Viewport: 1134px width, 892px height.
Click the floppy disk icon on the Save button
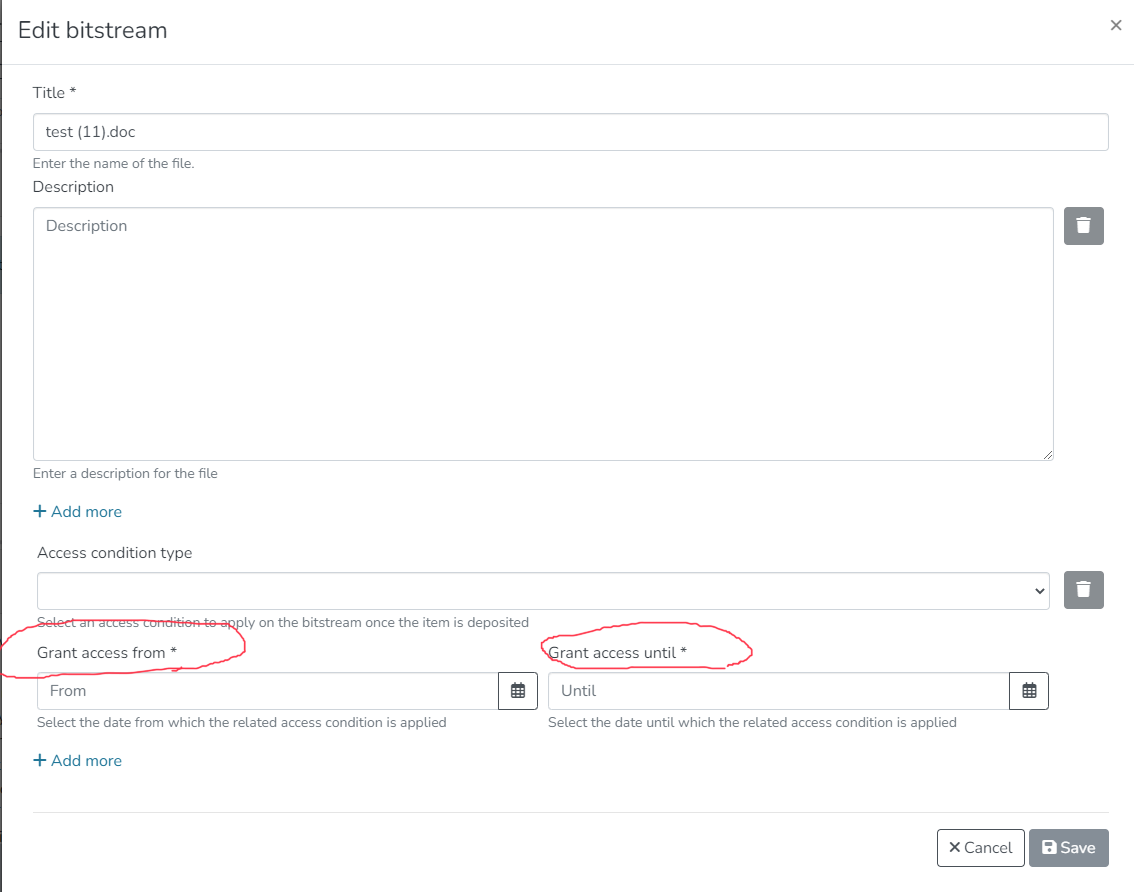1052,847
